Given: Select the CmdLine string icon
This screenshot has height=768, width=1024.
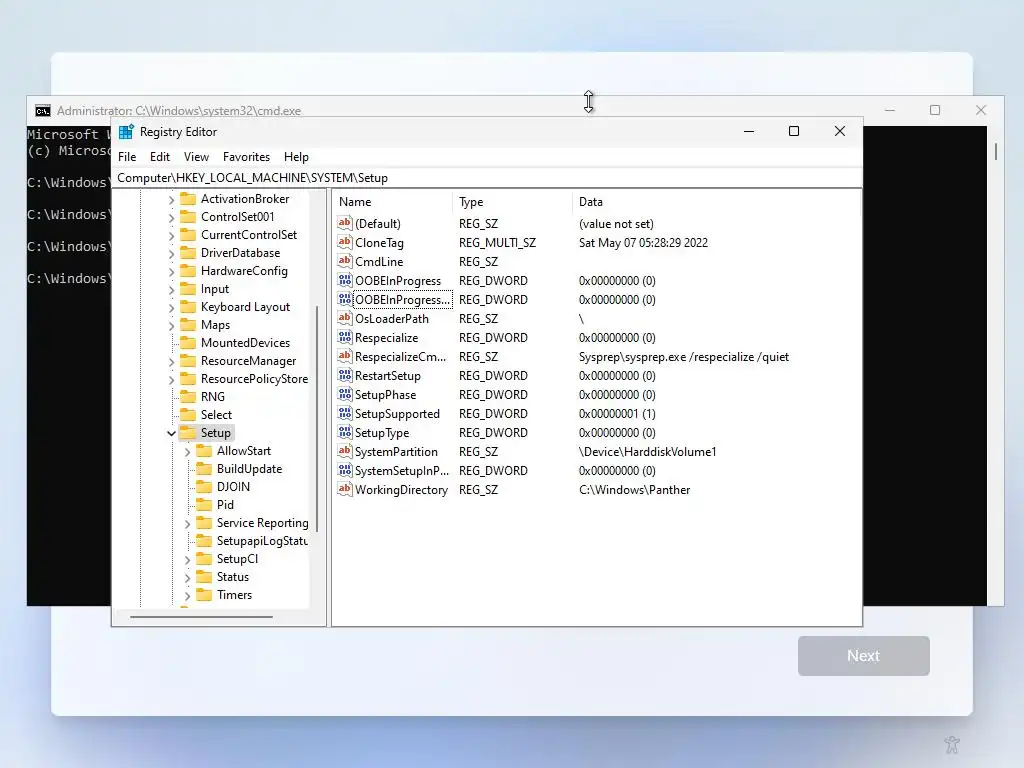Looking at the screenshot, I should pyautogui.click(x=345, y=261).
